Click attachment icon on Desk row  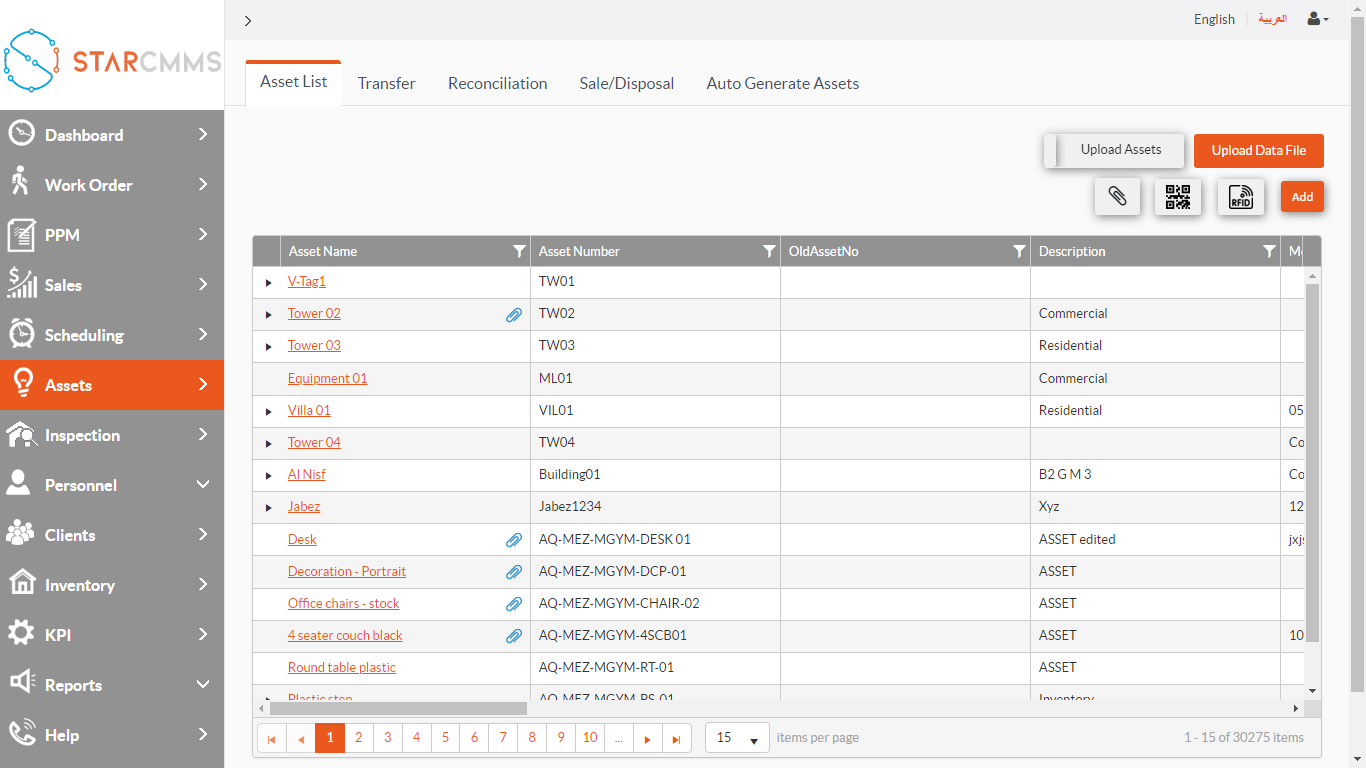(x=513, y=540)
